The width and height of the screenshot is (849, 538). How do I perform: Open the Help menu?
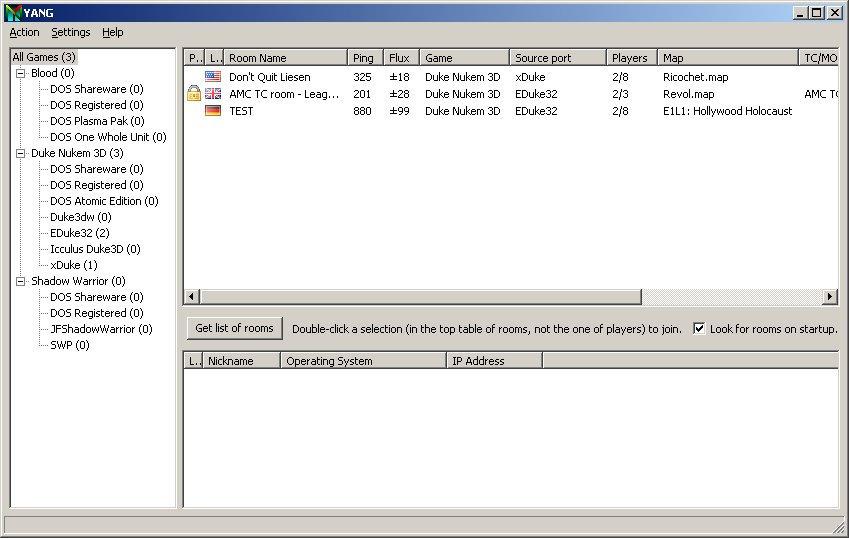(113, 32)
